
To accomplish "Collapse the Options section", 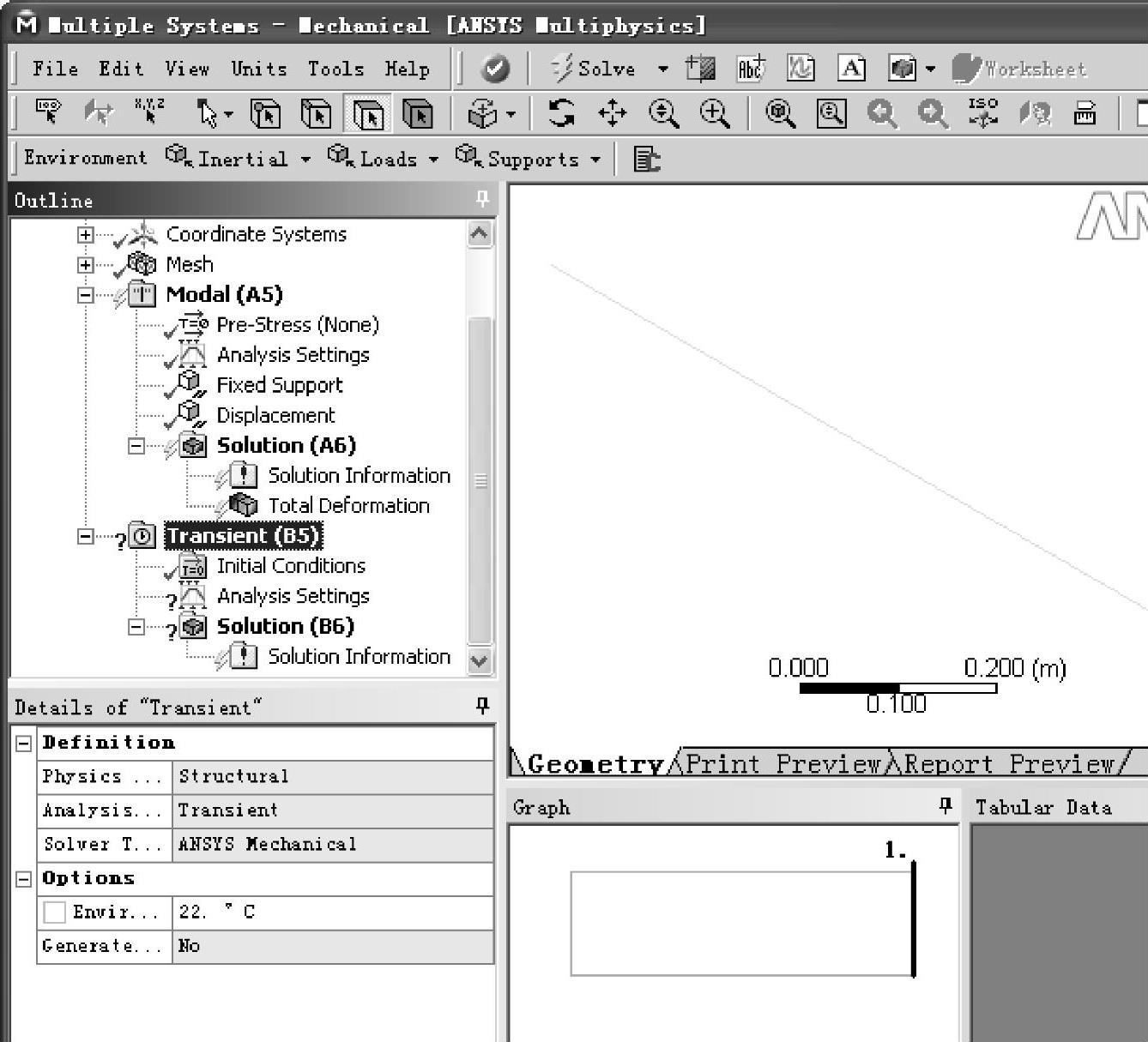I will [24, 878].
